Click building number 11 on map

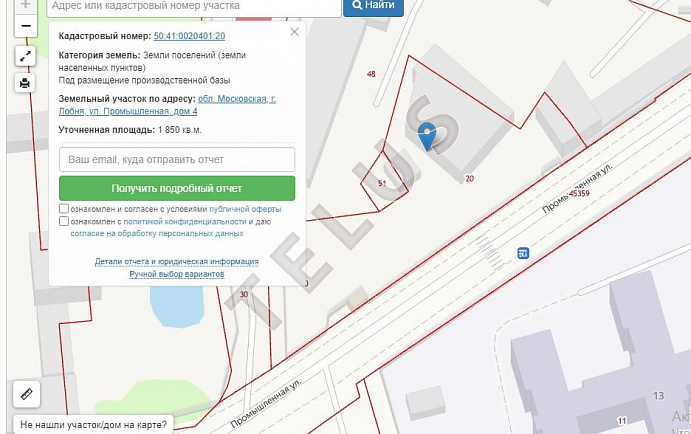click(621, 421)
